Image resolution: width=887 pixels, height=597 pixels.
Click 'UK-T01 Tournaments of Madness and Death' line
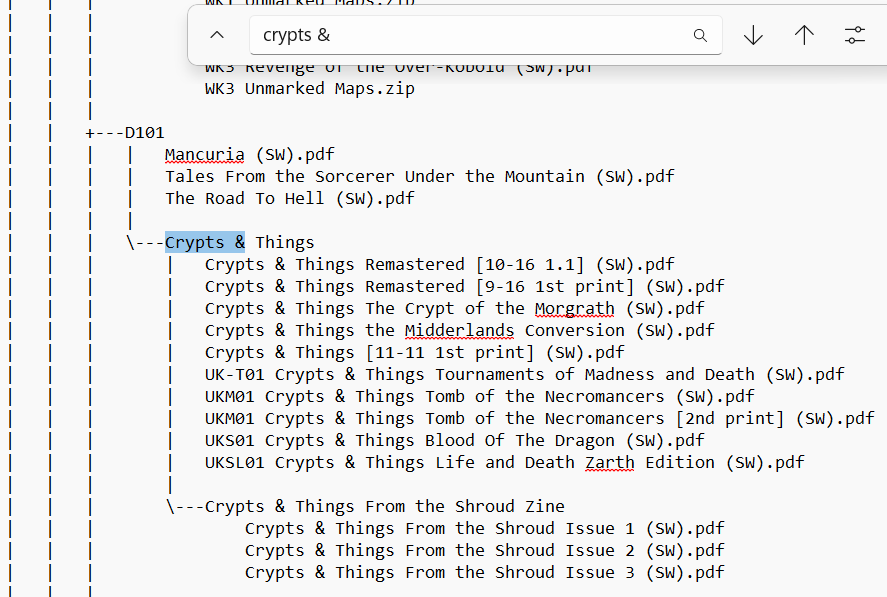(x=524, y=375)
